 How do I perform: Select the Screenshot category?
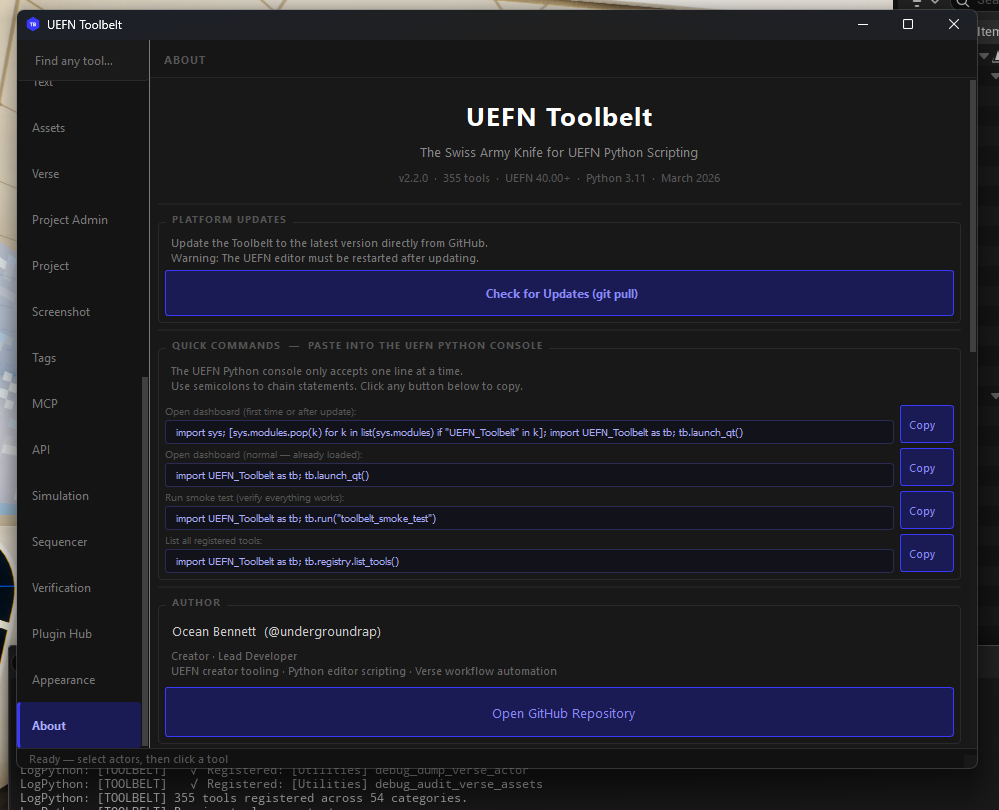pos(60,311)
